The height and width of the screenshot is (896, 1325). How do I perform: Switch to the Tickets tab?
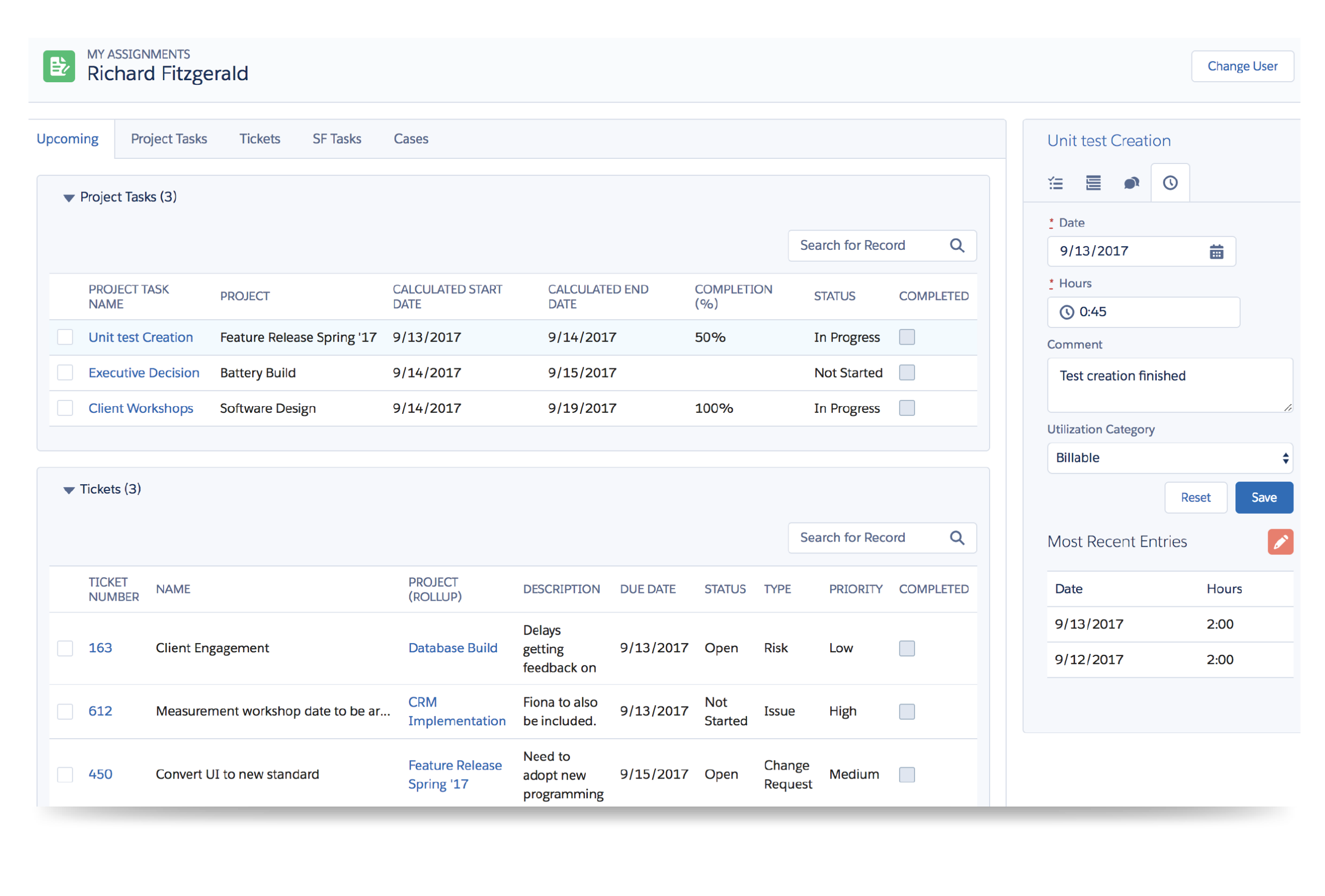[259, 139]
